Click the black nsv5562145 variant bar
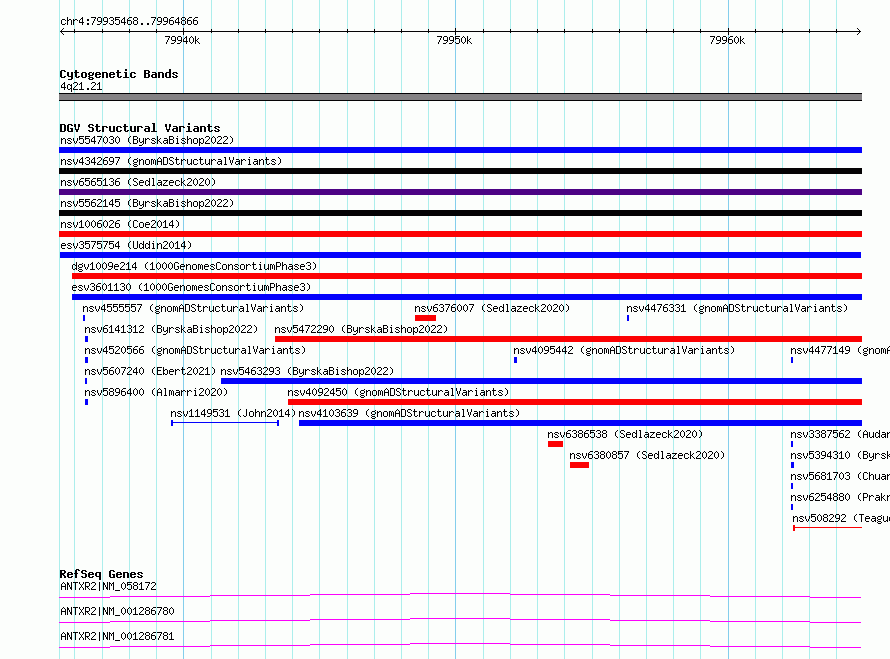The image size is (890, 659). pyautogui.click(x=460, y=213)
